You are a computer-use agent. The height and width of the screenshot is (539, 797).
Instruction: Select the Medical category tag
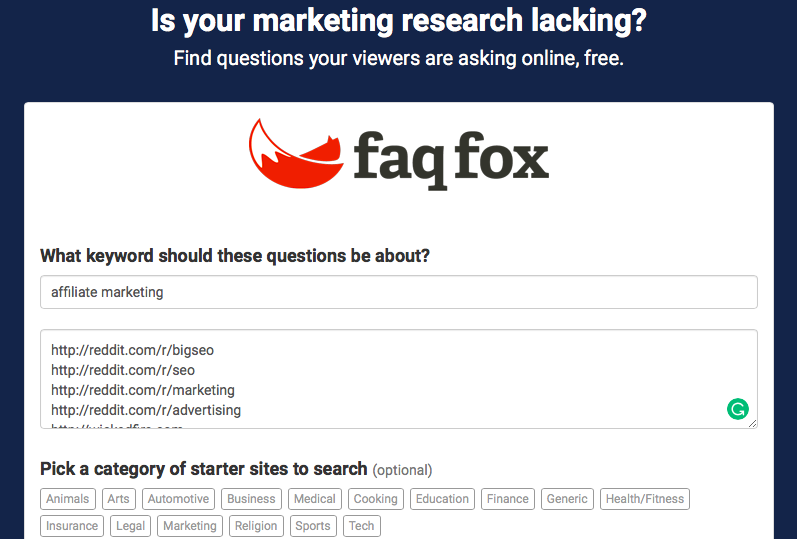(x=315, y=499)
